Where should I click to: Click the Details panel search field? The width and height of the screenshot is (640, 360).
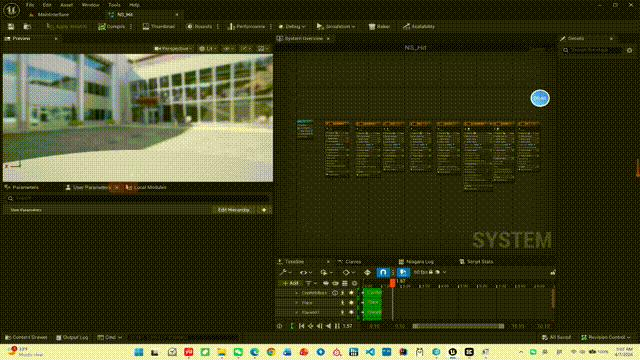591,50
